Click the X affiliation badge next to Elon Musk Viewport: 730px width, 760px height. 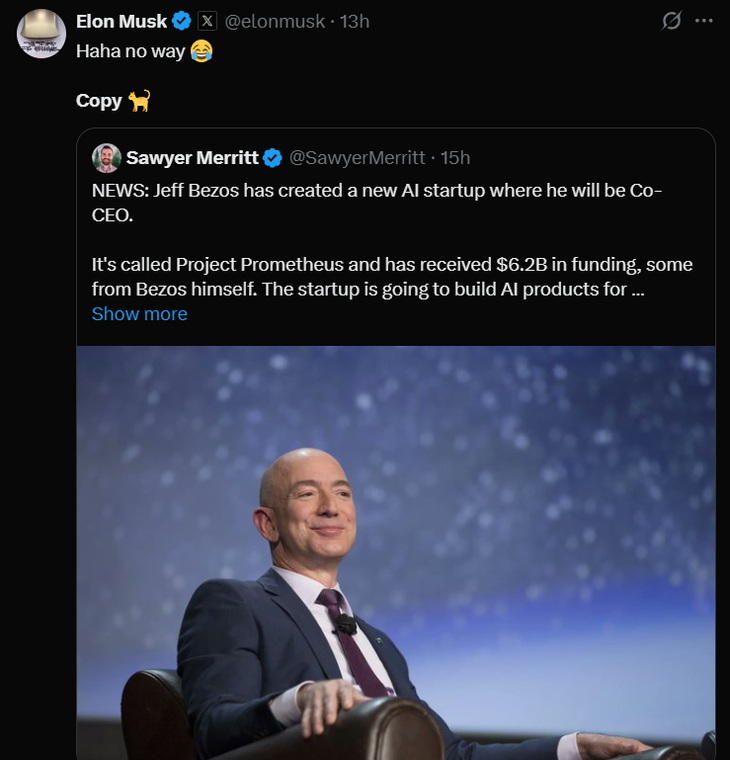coord(207,20)
